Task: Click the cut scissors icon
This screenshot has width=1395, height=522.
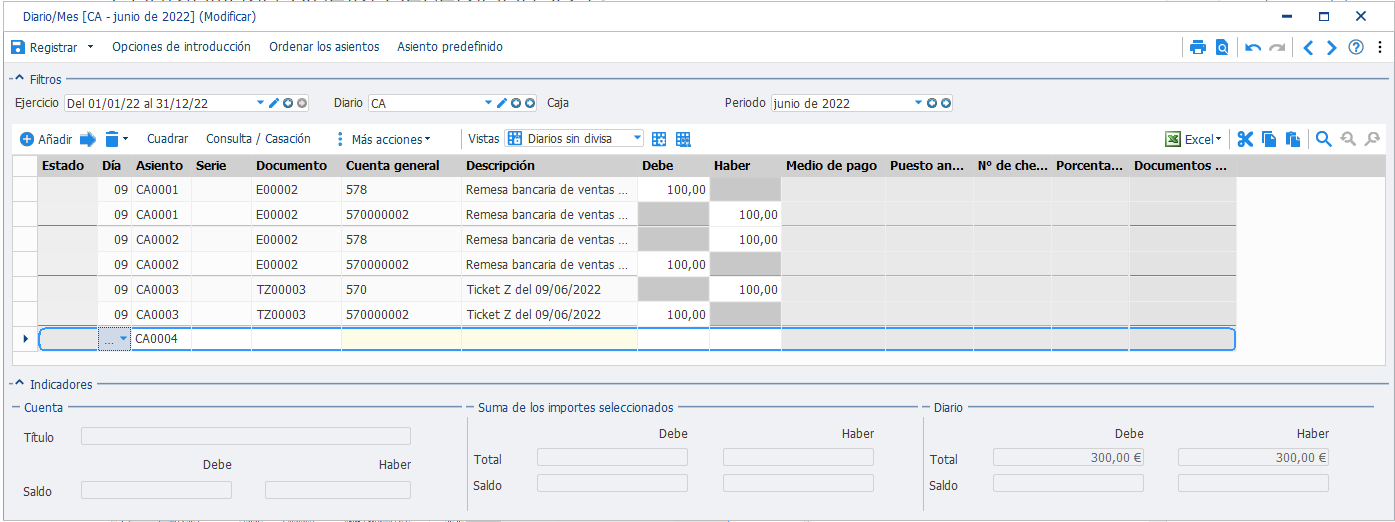Action: click(x=1245, y=139)
